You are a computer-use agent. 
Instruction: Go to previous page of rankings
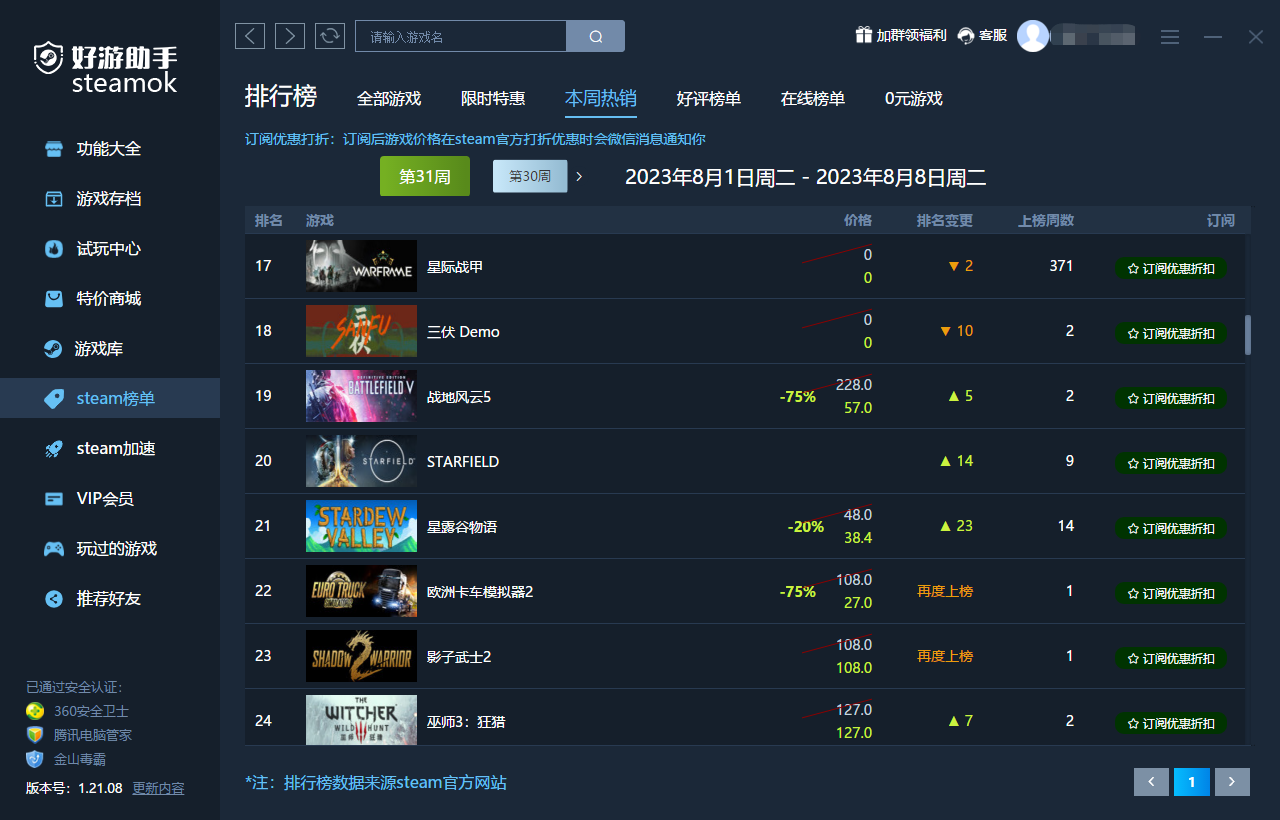tap(1151, 782)
